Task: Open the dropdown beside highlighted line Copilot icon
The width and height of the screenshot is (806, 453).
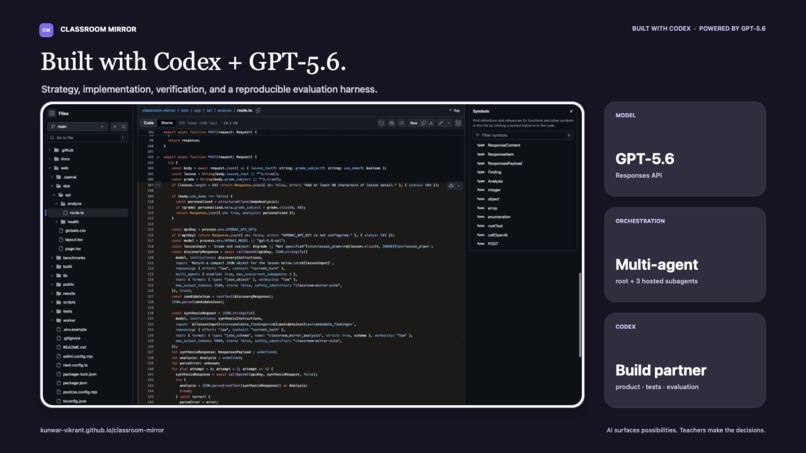Action: coord(459,186)
